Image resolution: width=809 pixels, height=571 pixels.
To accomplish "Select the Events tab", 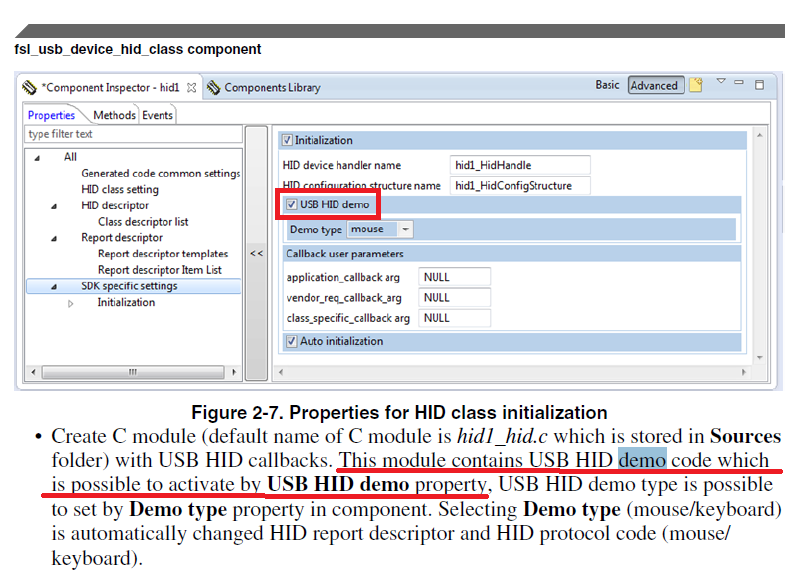I will [157, 115].
